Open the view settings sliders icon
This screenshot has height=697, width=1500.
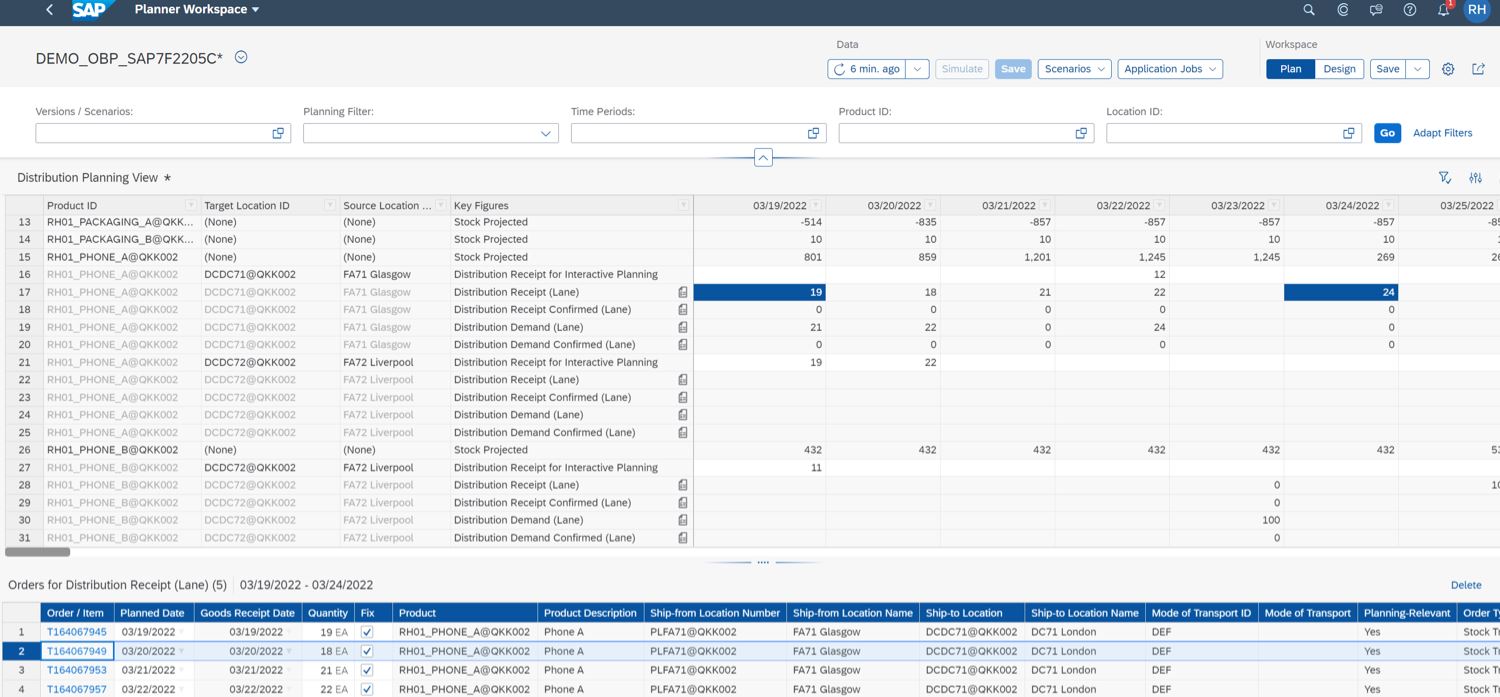click(1475, 178)
